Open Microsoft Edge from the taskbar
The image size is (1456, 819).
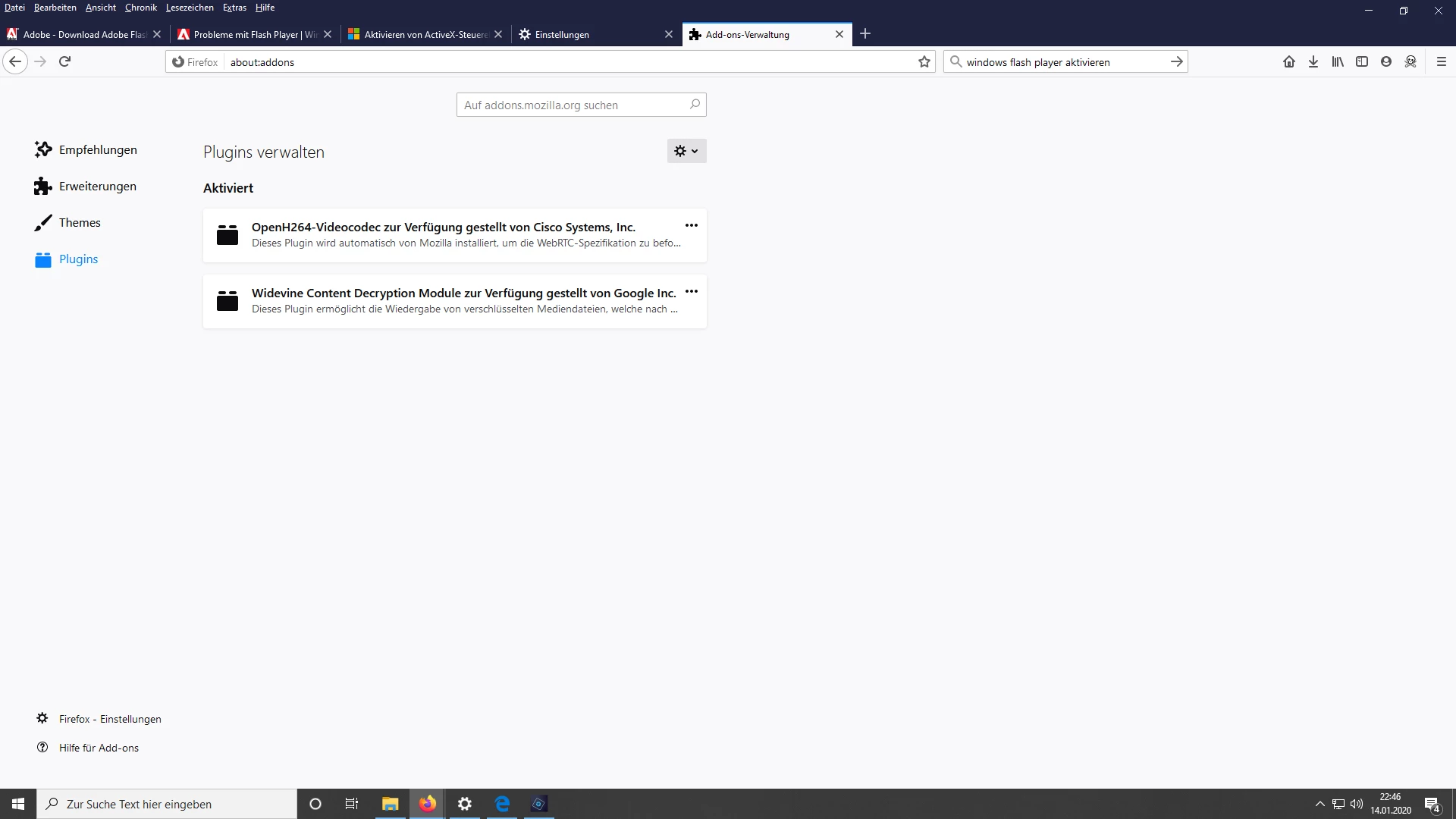(502, 804)
